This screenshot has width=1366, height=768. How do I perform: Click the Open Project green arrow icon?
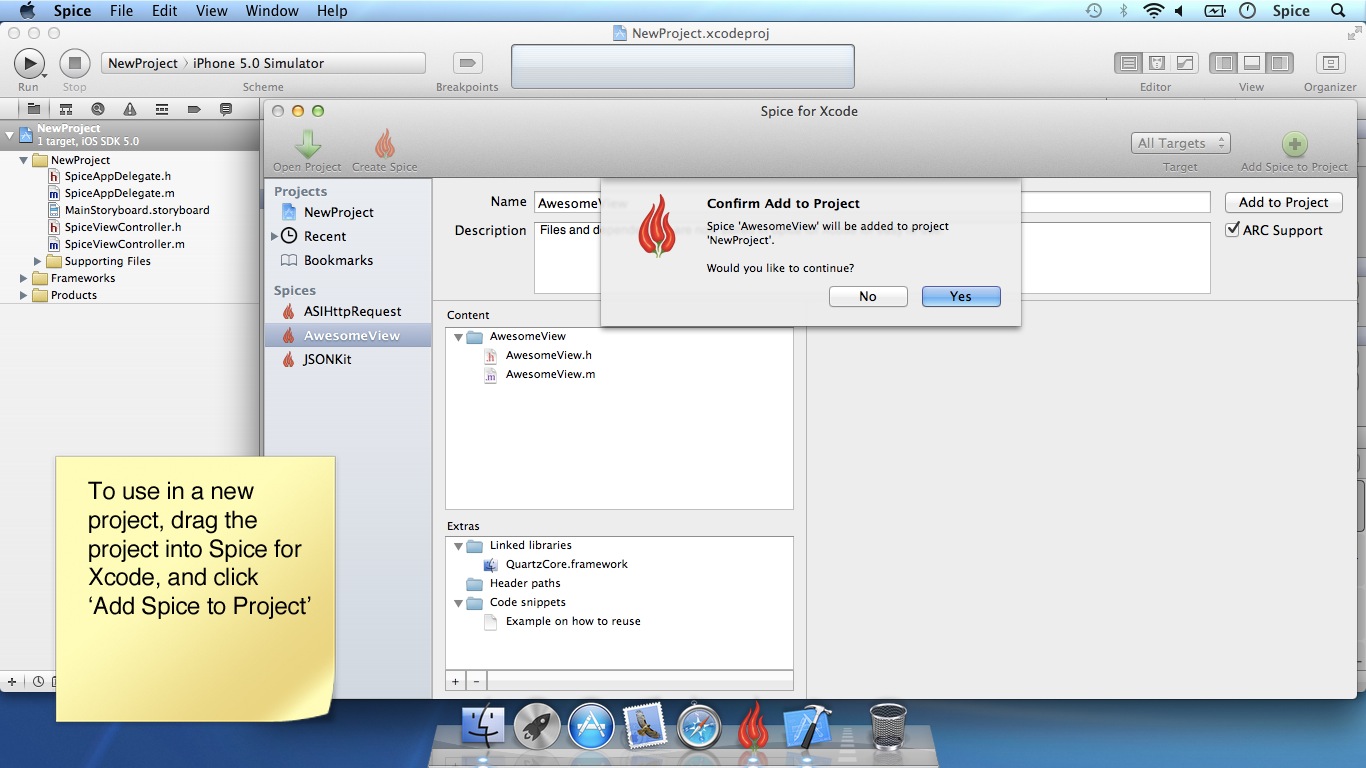click(307, 144)
